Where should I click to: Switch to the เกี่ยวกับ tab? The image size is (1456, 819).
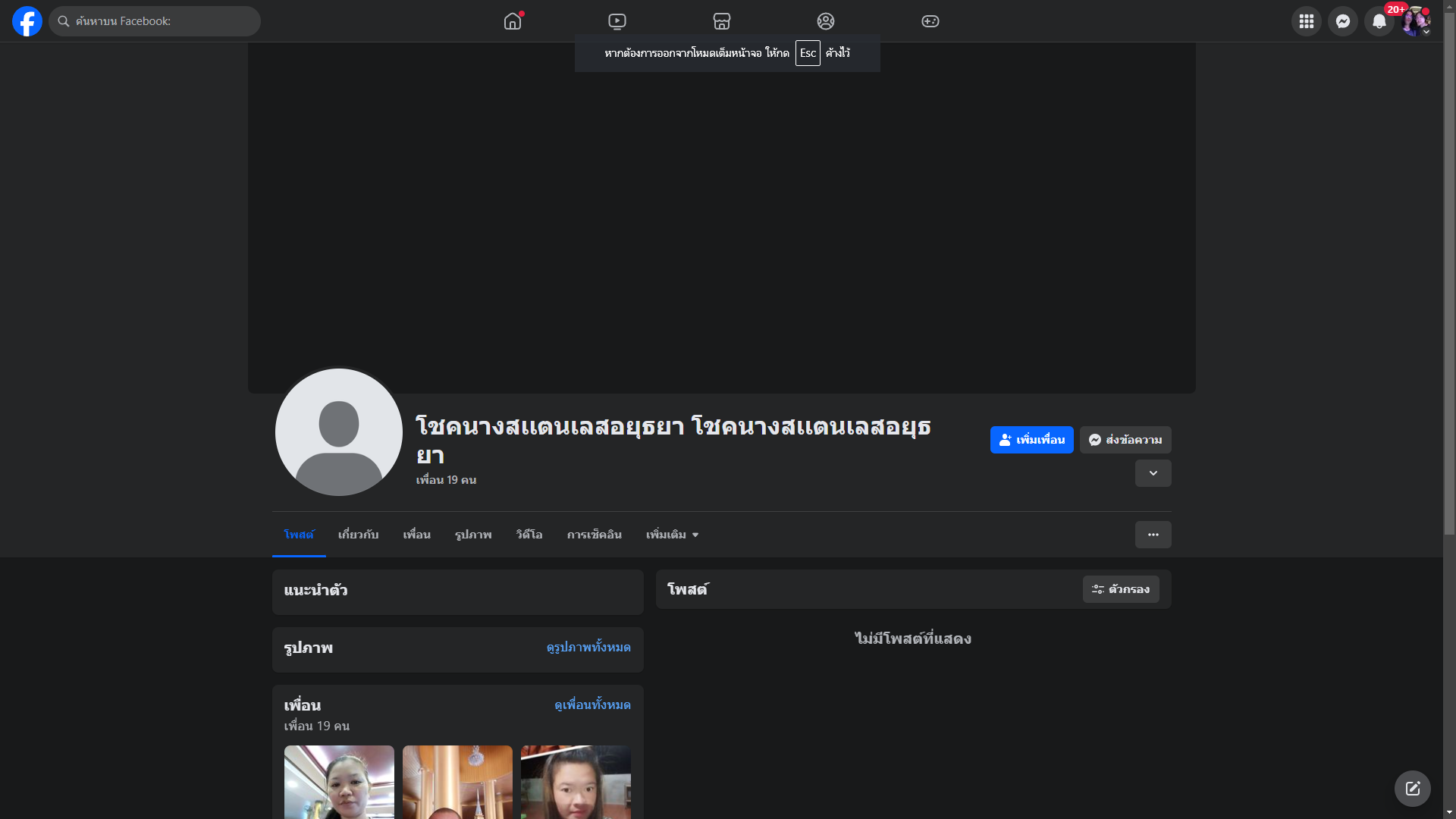(358, 535)
